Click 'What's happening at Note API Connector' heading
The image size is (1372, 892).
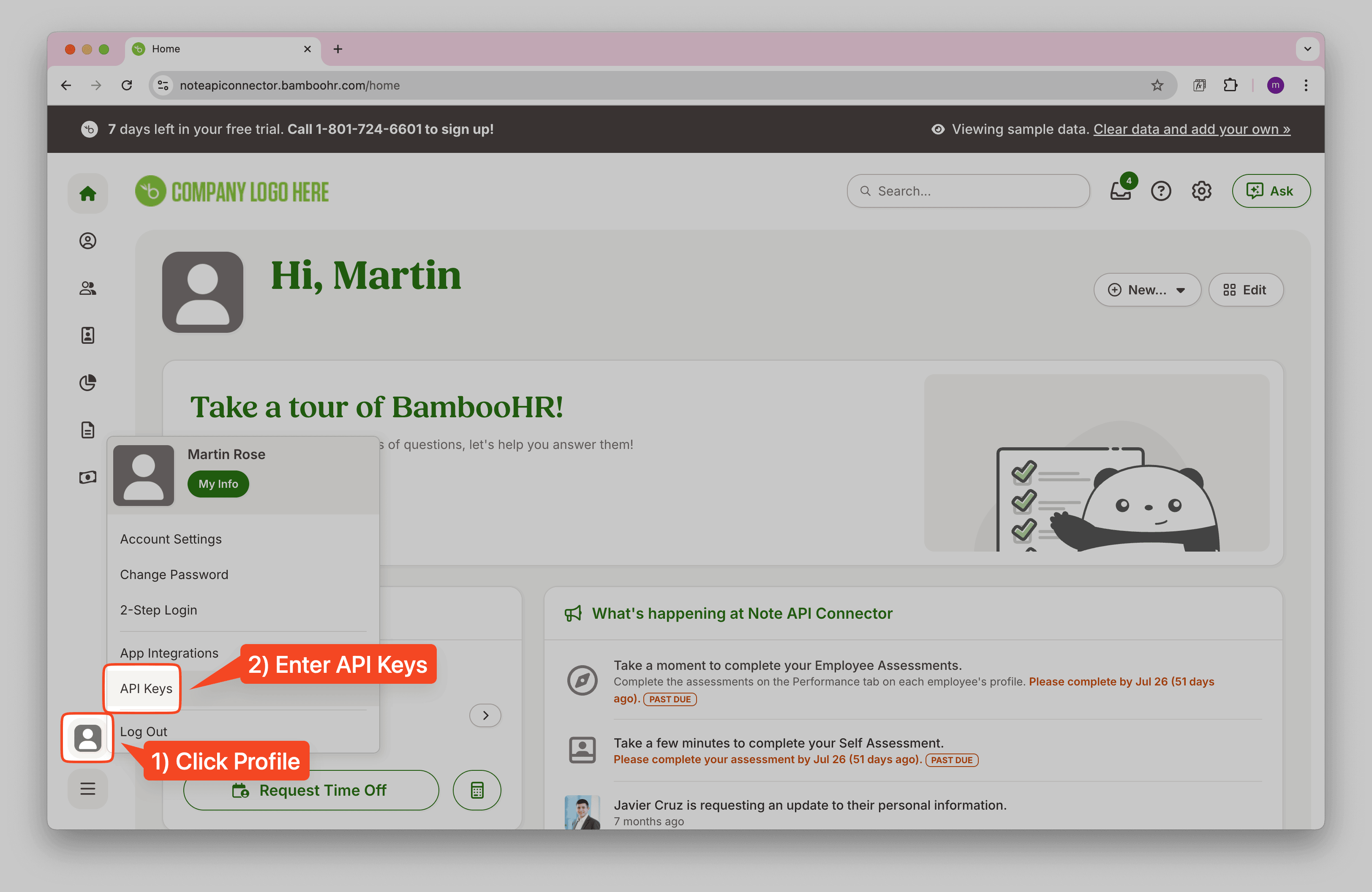pos(742,613)
